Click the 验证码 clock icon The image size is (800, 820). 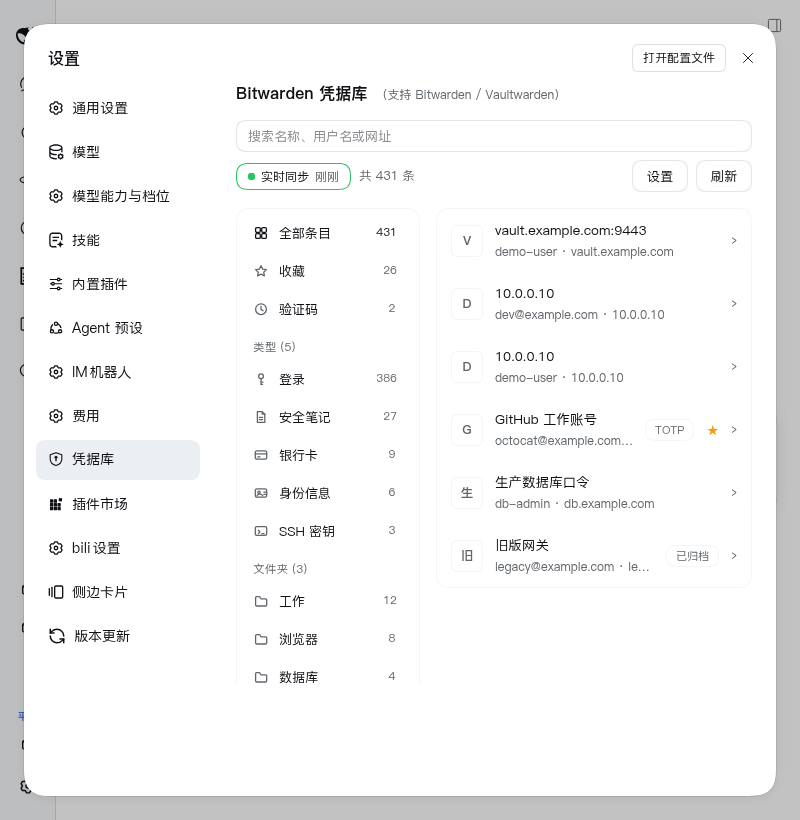click(261, 309)
